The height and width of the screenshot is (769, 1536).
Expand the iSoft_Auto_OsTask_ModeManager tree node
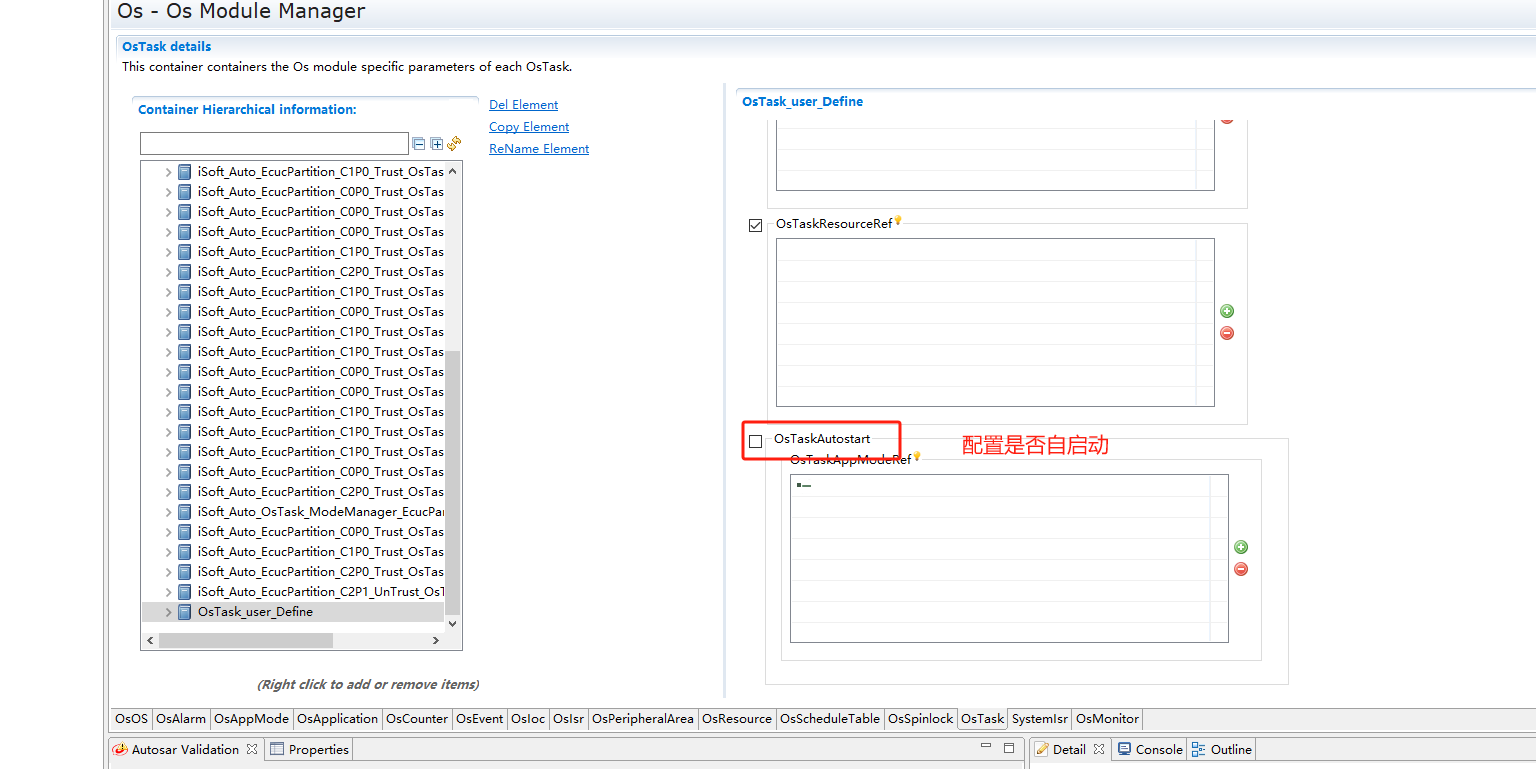coord(168,512)
